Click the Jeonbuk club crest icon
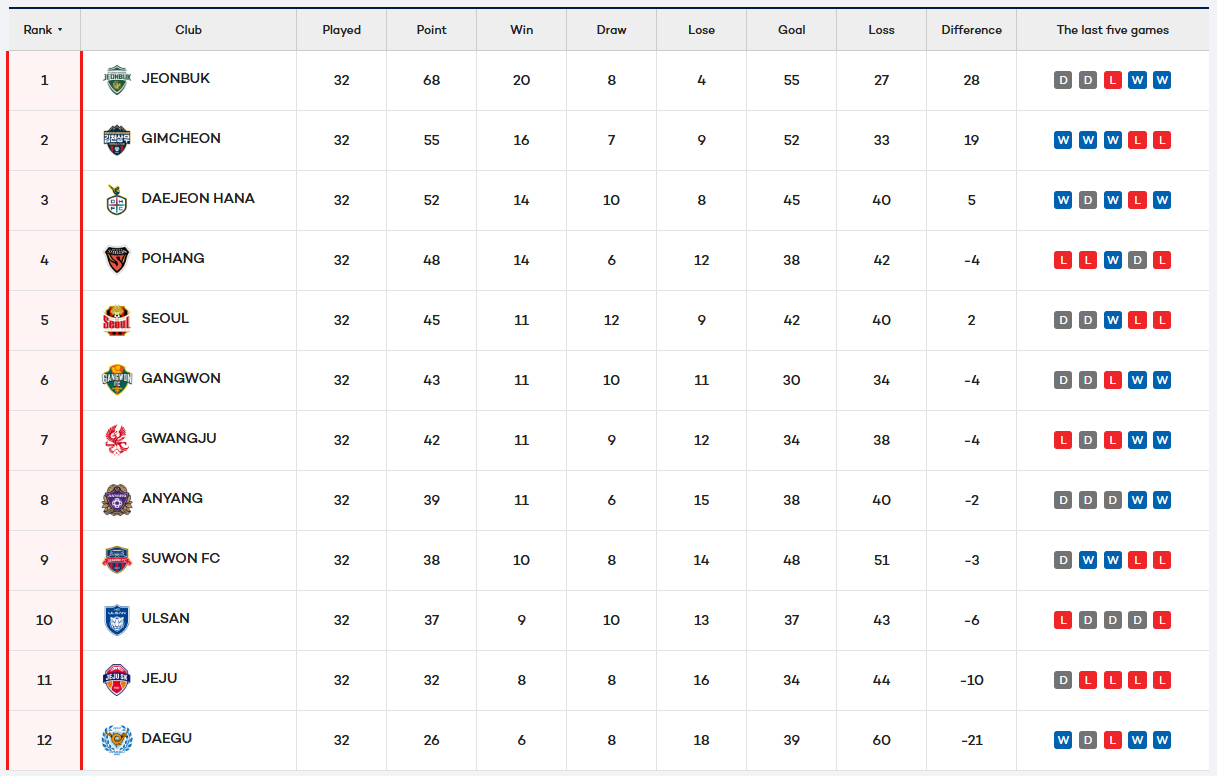Image resolution: width=1217 pixels, height=776 pixels. pyautogui.click(x=117, y=80)
